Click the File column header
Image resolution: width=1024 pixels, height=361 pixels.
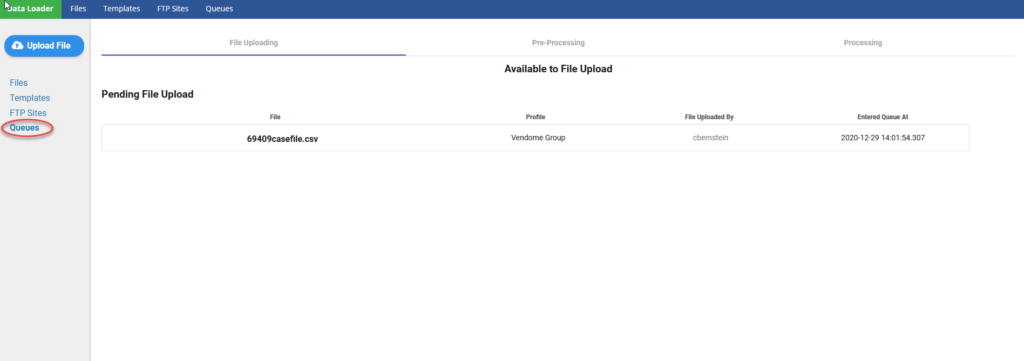(x=275, y=117)
